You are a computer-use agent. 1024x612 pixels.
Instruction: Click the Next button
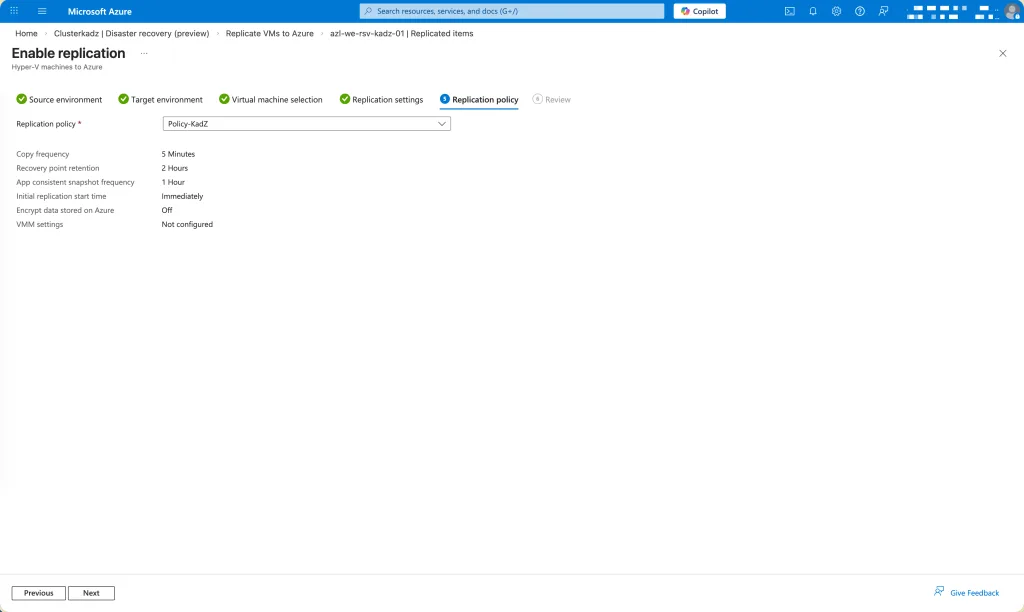pyautogui.click(x=91, y=593)
